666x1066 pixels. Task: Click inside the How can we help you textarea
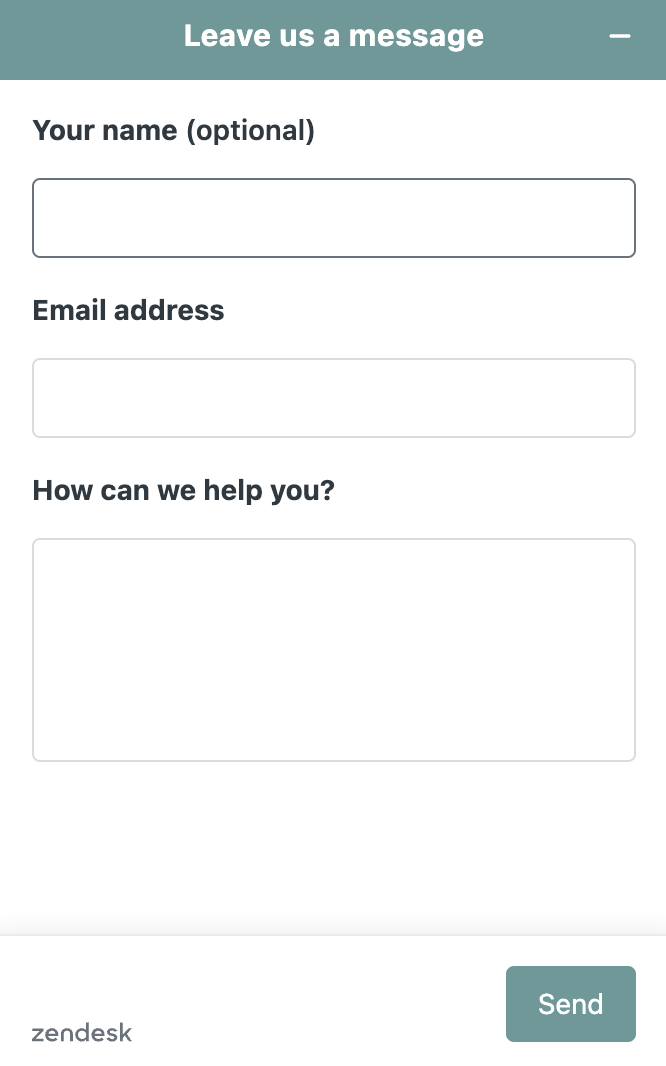point(334,650)
